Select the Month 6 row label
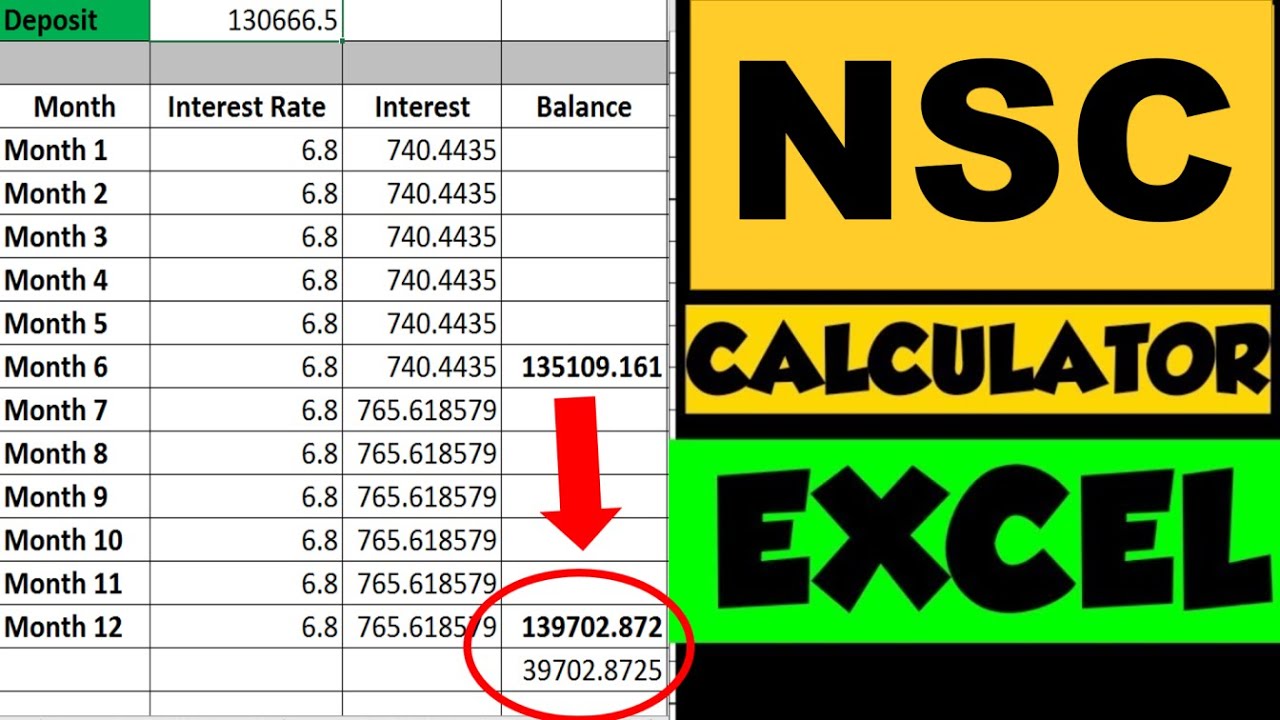The width and height of the screenshot is (1280, 720). click(x=75, y=367)
